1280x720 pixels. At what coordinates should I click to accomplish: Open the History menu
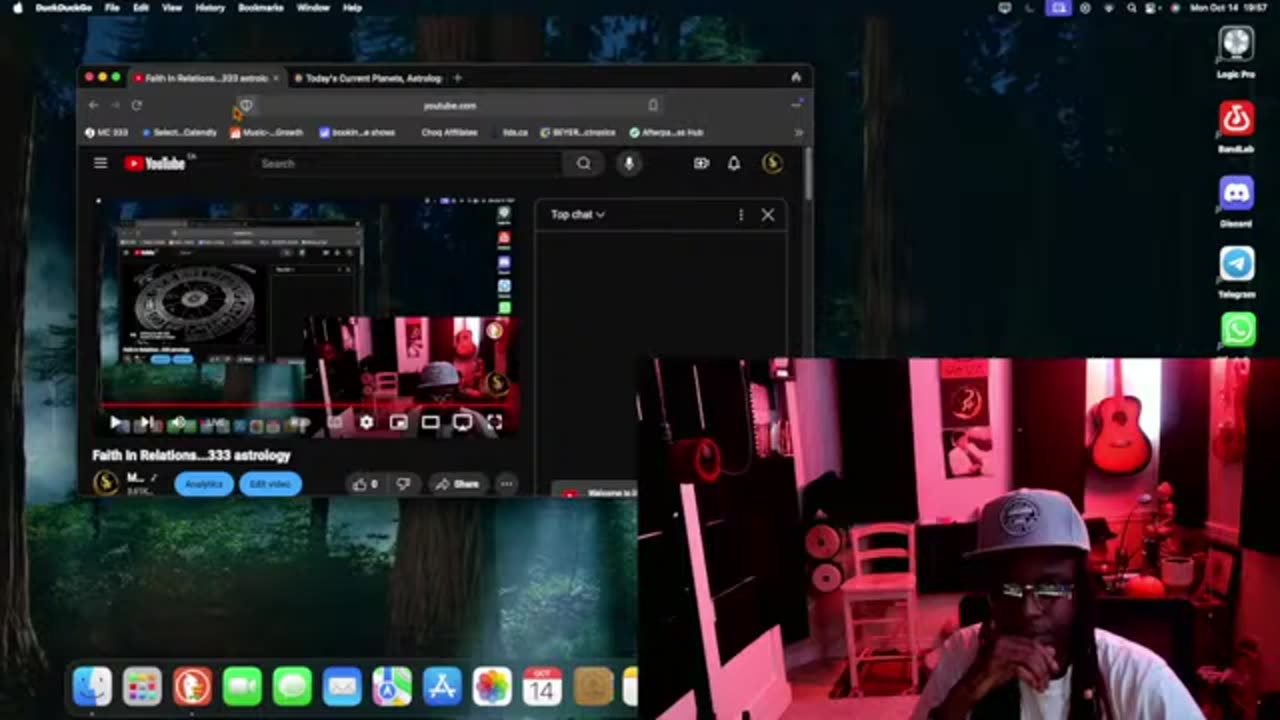(210, 7)
